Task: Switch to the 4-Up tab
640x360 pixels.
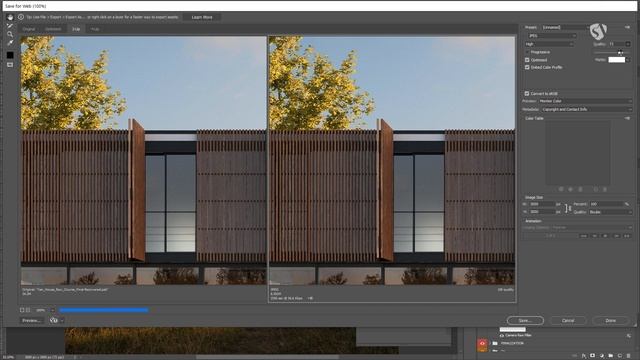Action: click(95, 29)
